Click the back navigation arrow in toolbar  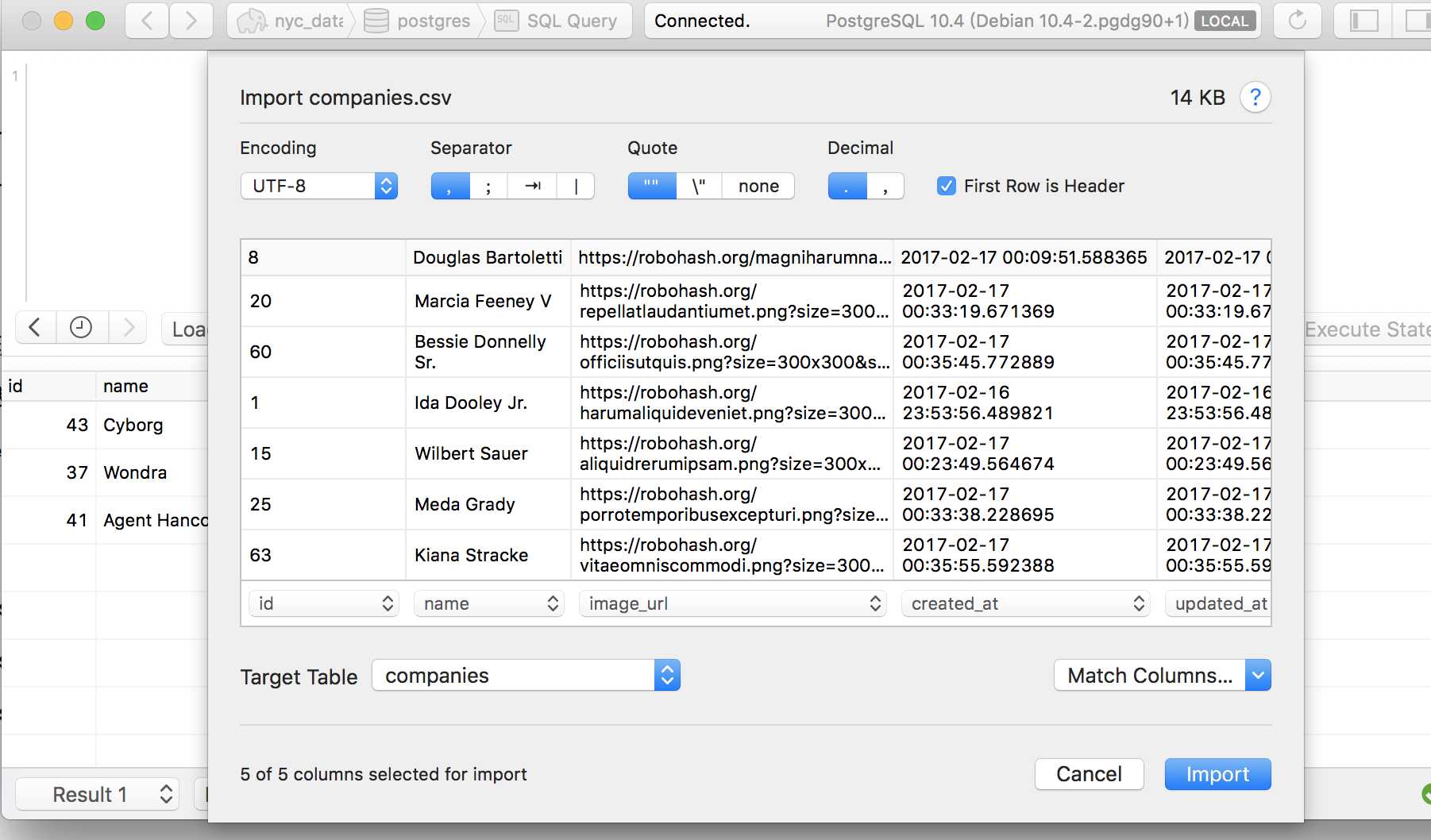tap(147, 21)
